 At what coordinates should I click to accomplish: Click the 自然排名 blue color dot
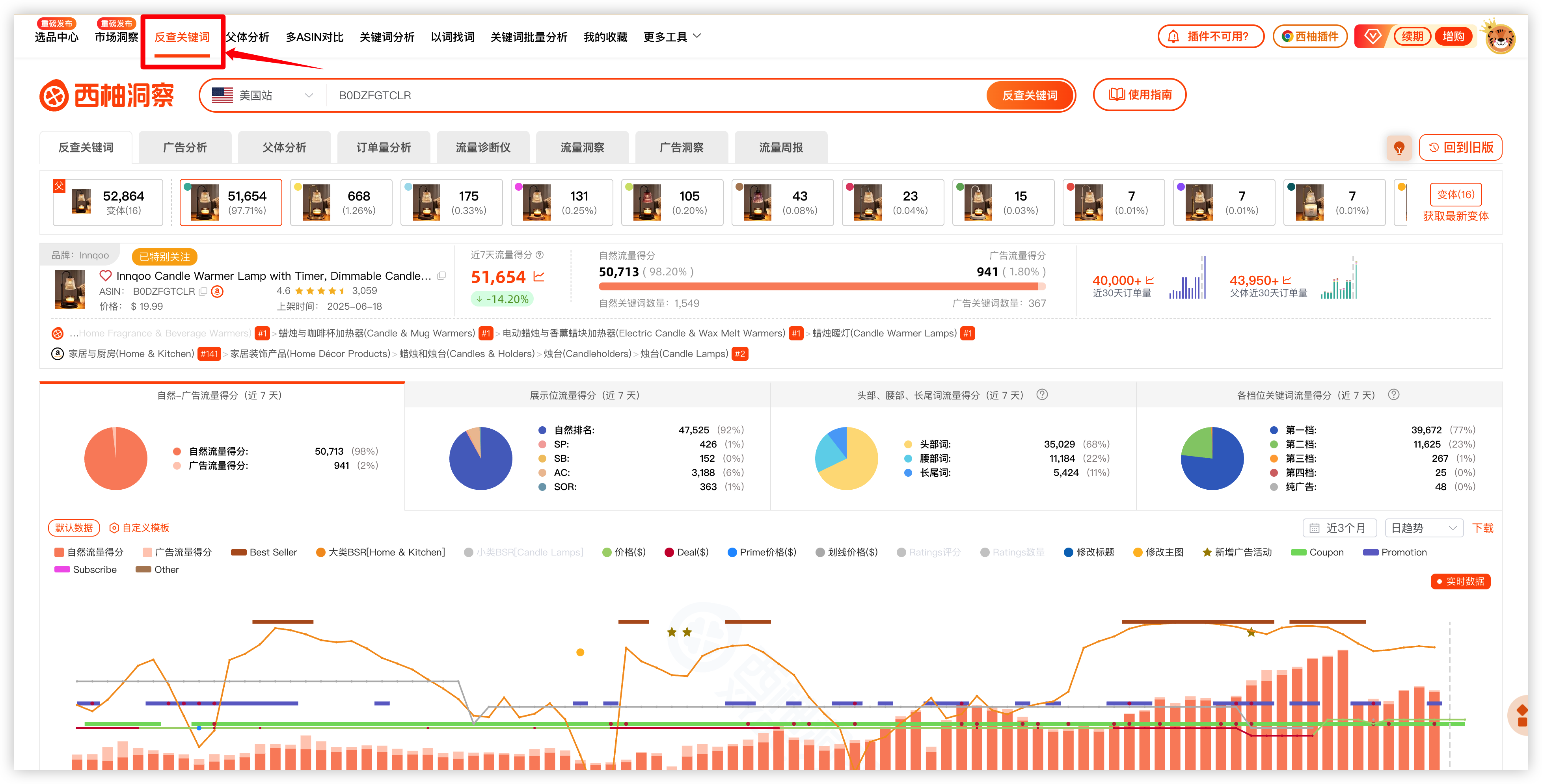[542, 430]
